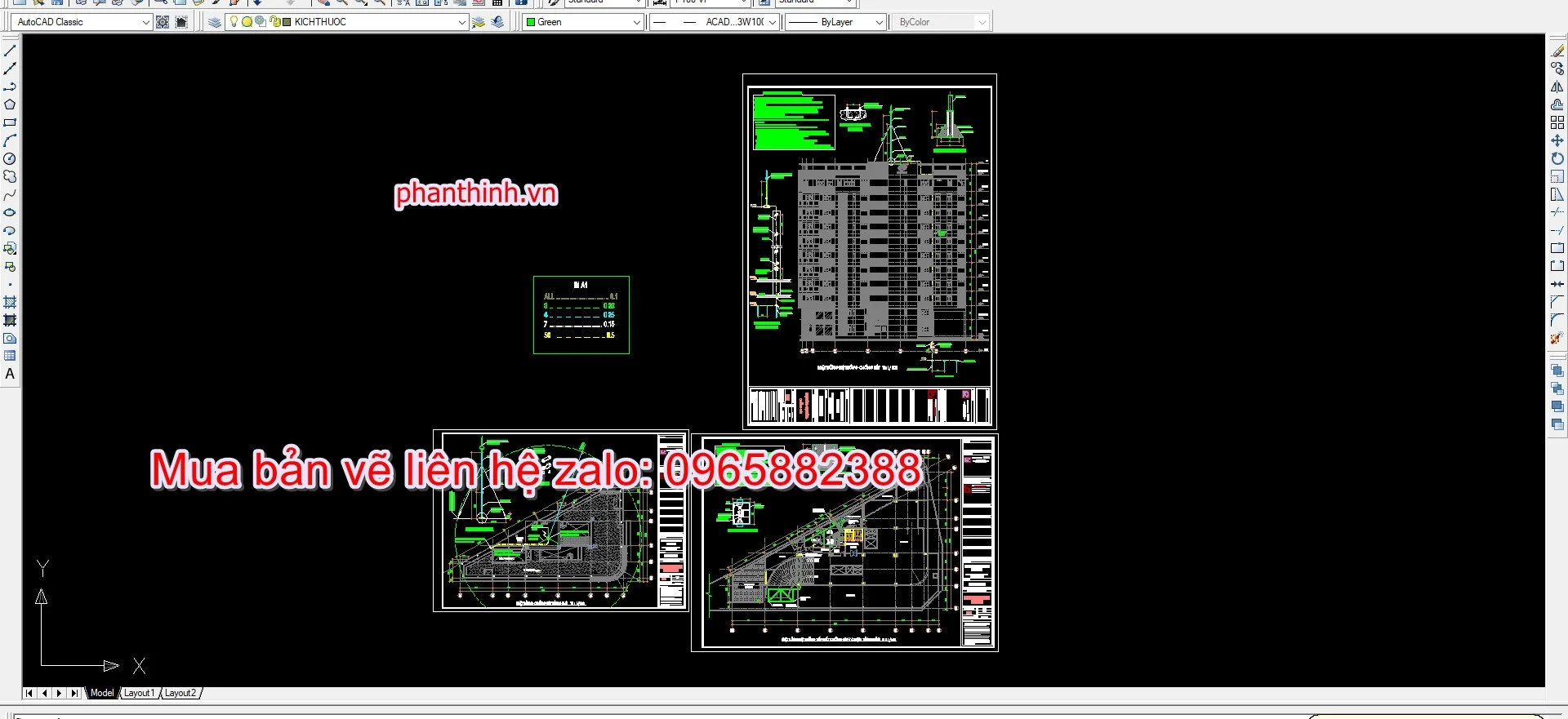Click the My Workspace icon

(x=181, y=22)
